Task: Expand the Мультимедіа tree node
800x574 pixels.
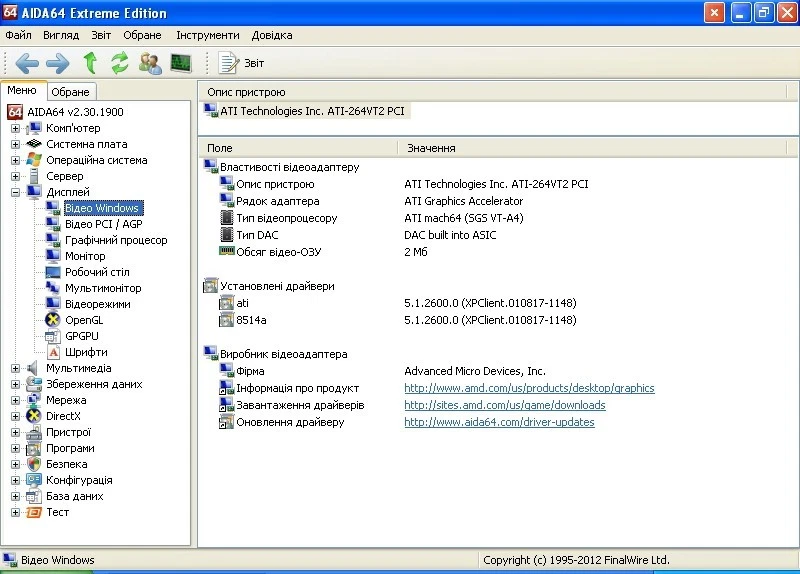Action: [15, 368]
